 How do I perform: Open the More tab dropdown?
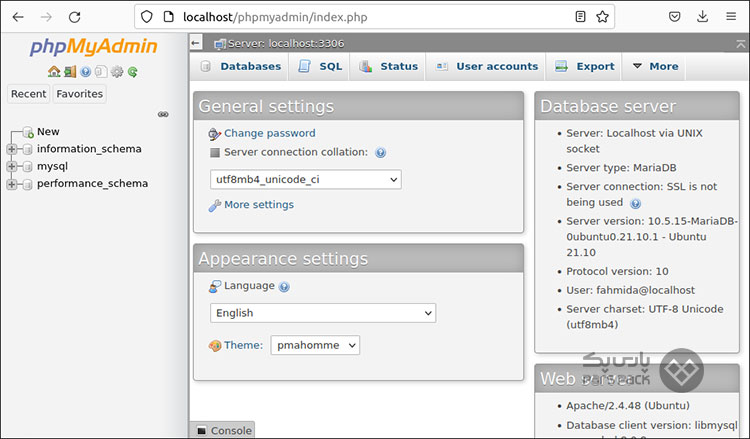tap(655, 66)
